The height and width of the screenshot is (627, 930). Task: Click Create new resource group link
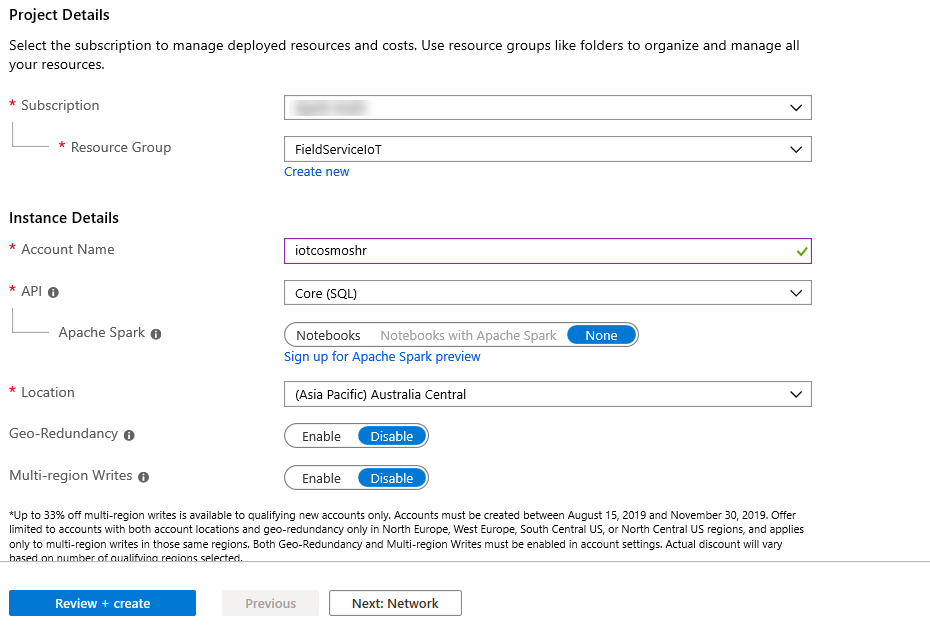(317, 171)
